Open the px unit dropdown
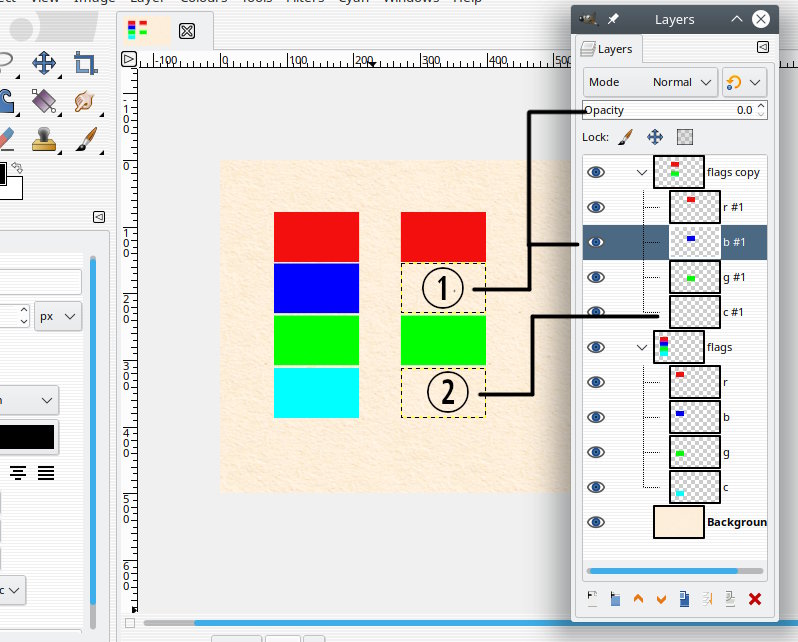 58,316
